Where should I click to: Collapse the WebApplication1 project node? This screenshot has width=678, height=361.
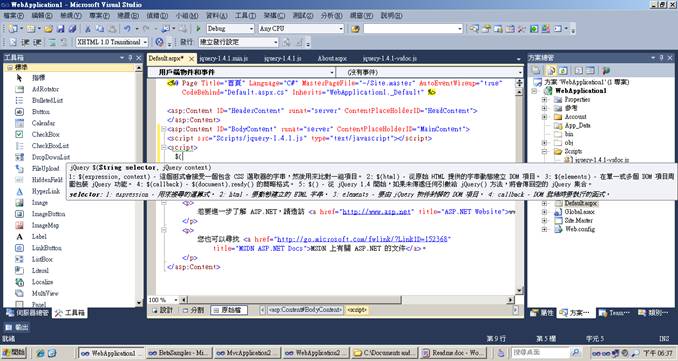[x=535, y=91]
